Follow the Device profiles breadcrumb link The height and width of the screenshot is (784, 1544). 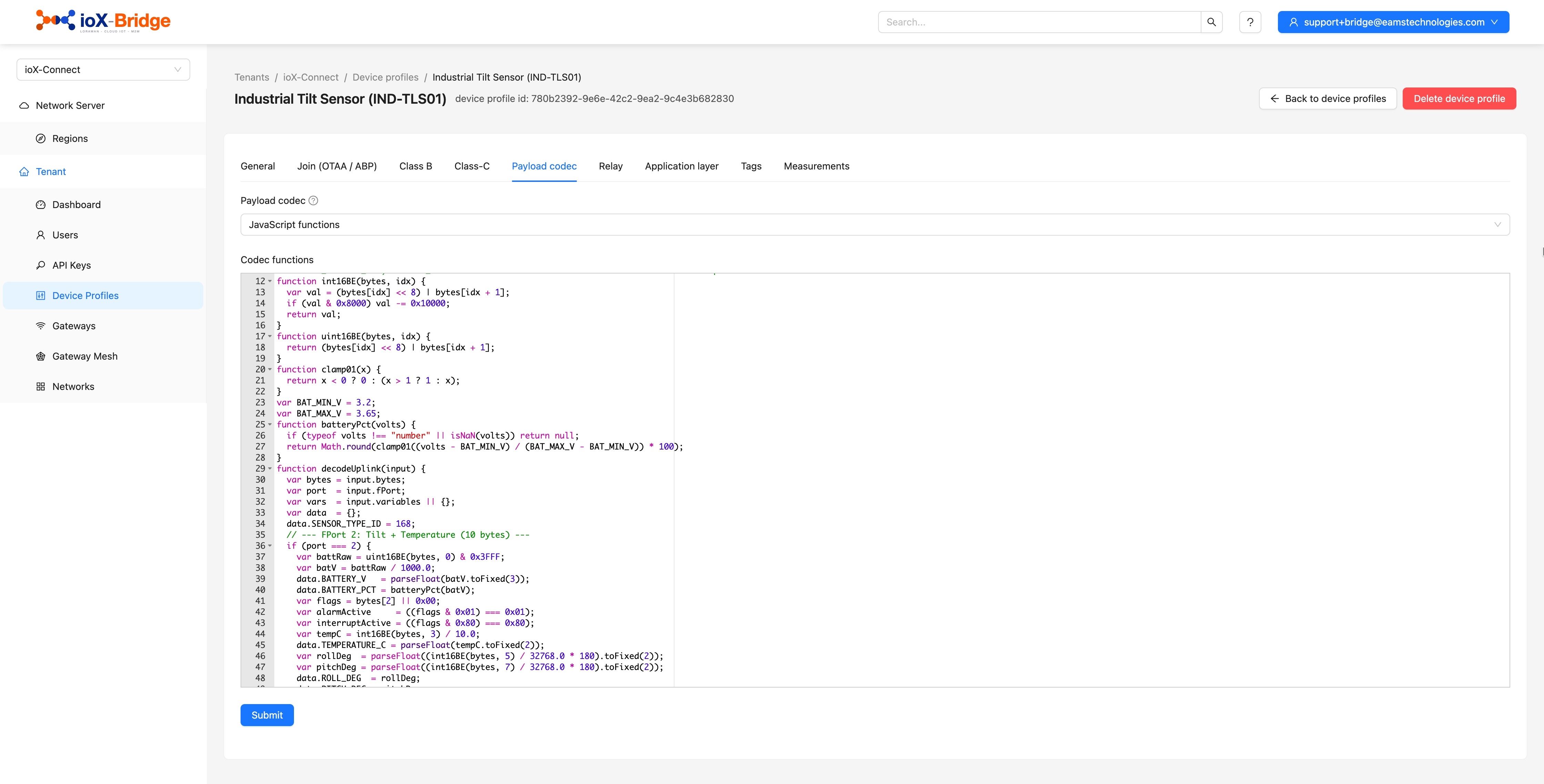tap(385, 77)
